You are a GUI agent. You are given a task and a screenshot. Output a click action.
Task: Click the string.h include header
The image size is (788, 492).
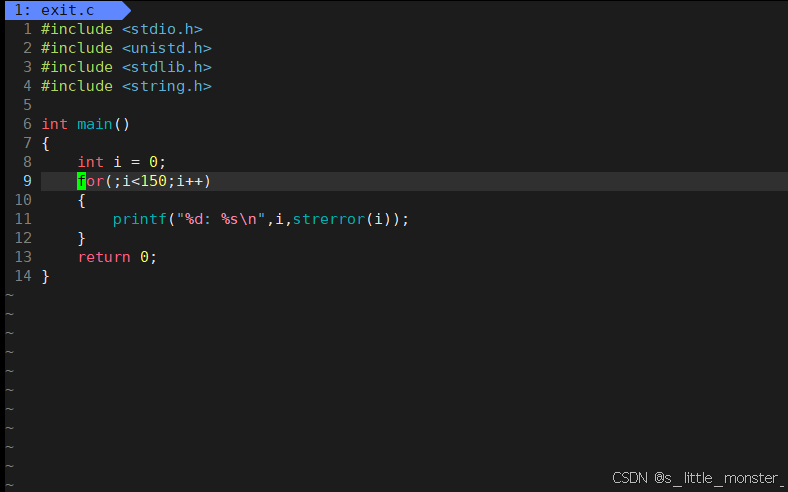[166, 86]
